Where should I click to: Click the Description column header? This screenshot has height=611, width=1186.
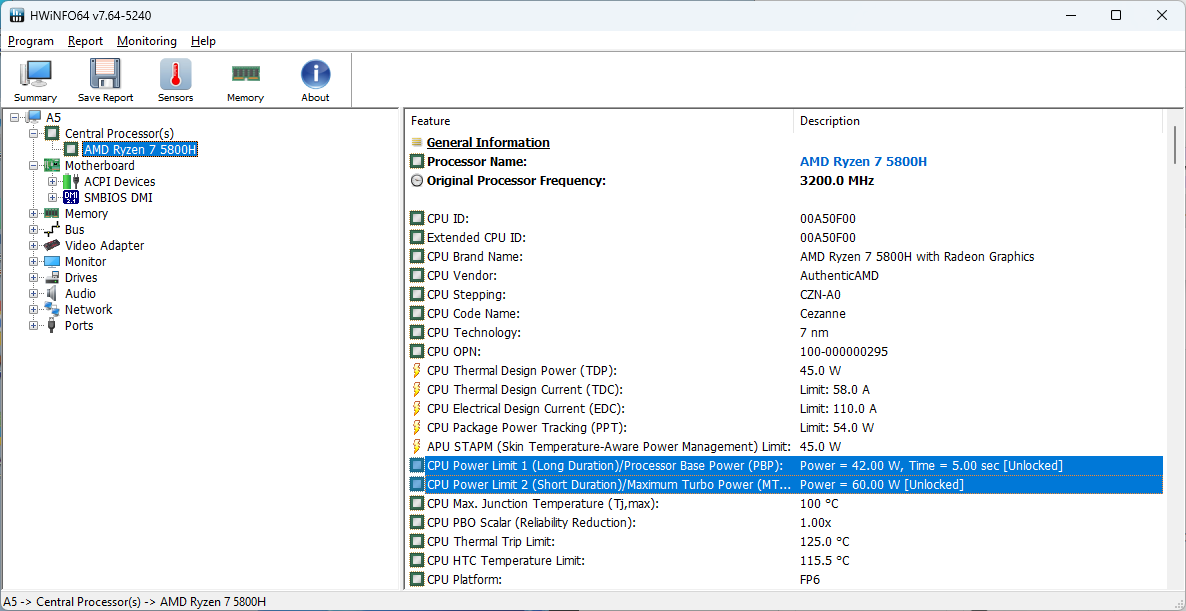978,121
